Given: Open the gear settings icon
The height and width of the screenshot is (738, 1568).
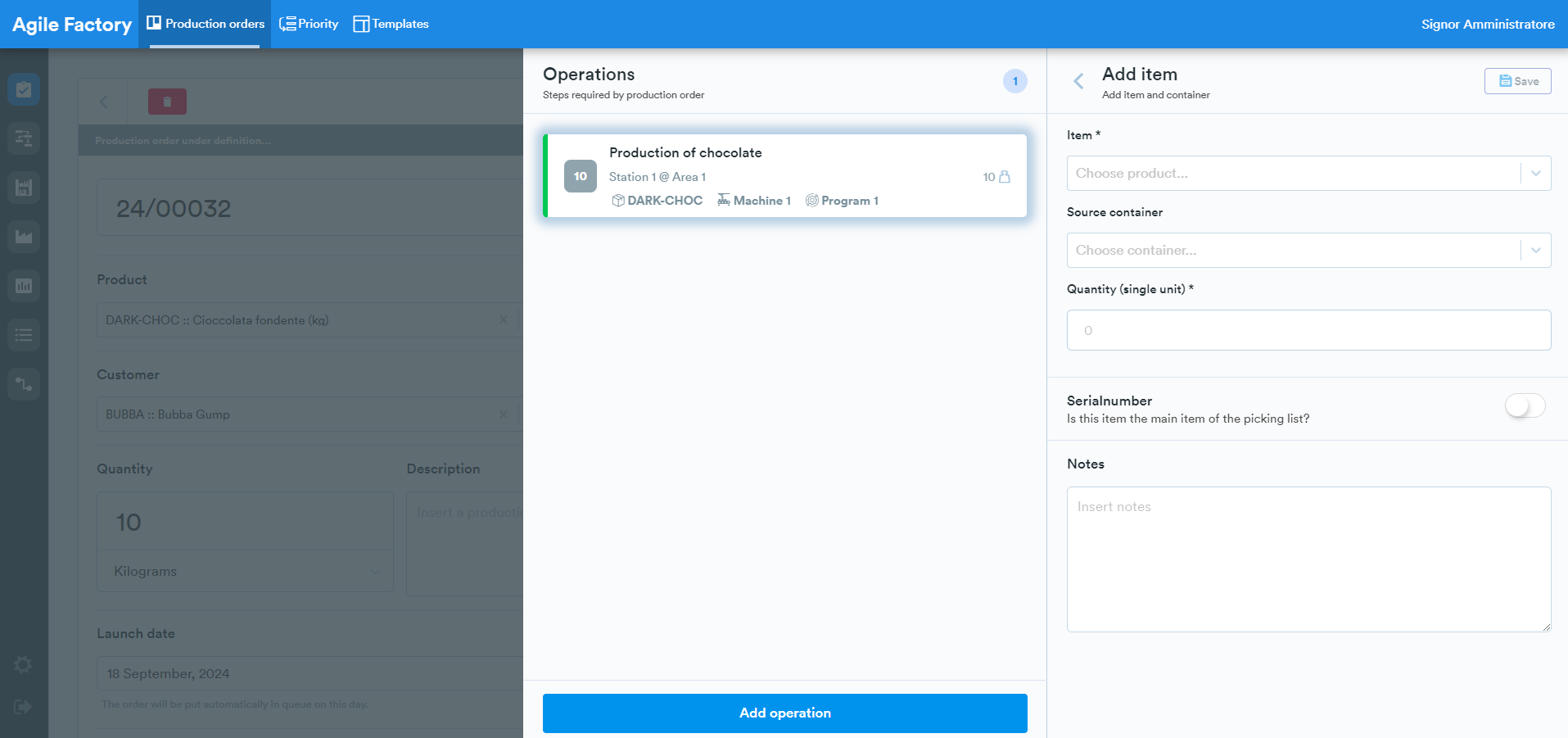Looking at the screenshot, I should click(24, 664).
